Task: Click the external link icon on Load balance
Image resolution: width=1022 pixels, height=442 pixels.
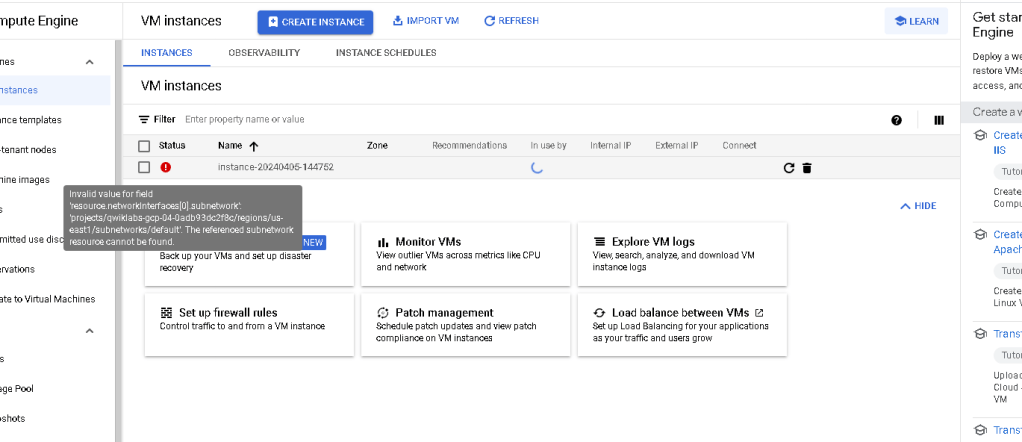Action: pos(759,313)
